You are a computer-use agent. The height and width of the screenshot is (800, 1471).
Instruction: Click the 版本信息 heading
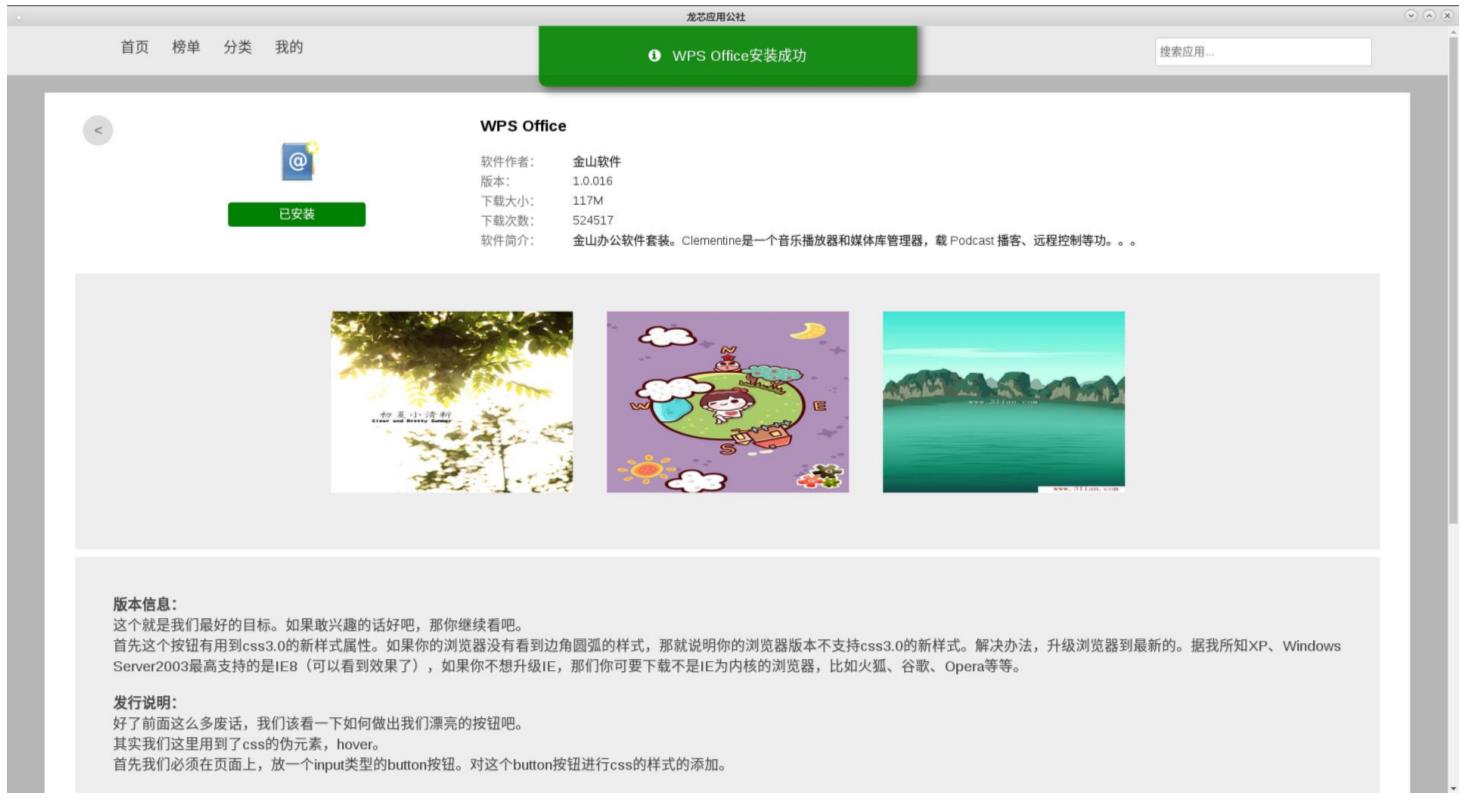click(146, 604)
